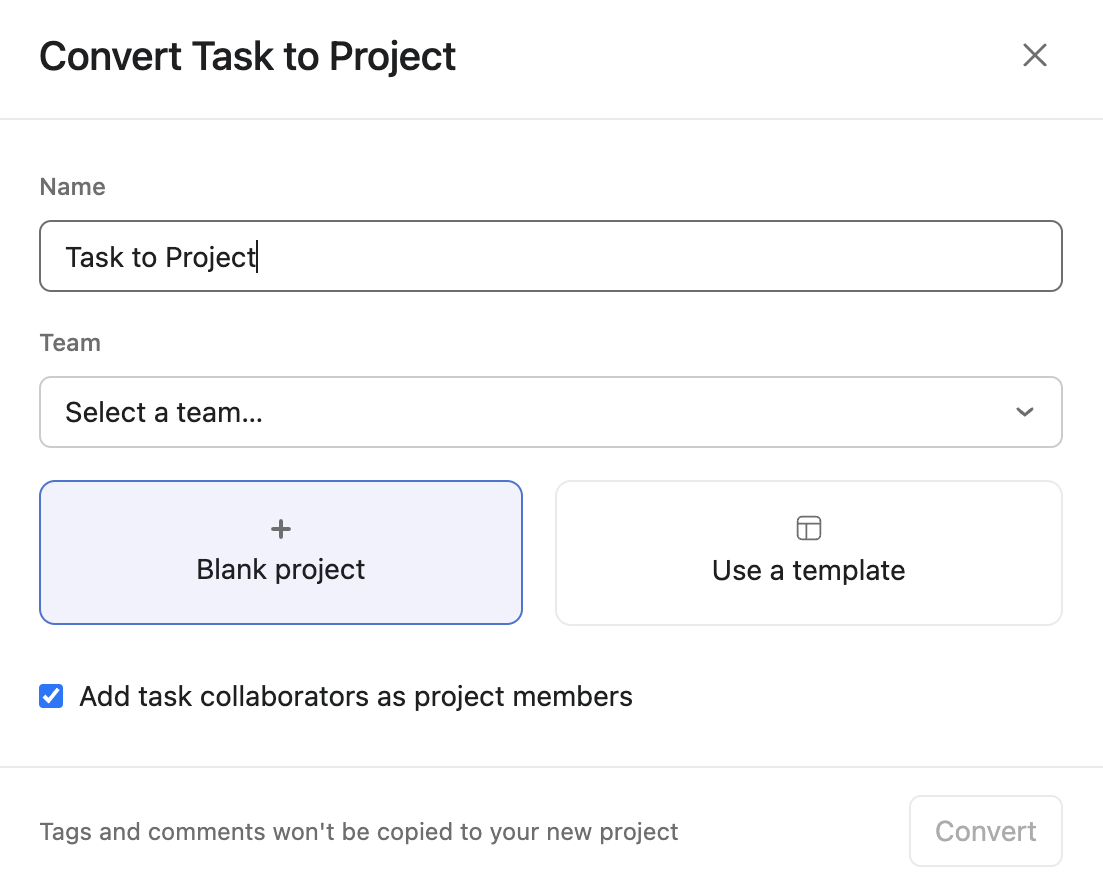Click the "Convert Task to Project" dialog title
1103x881 pixels.
tap(247, 56)
